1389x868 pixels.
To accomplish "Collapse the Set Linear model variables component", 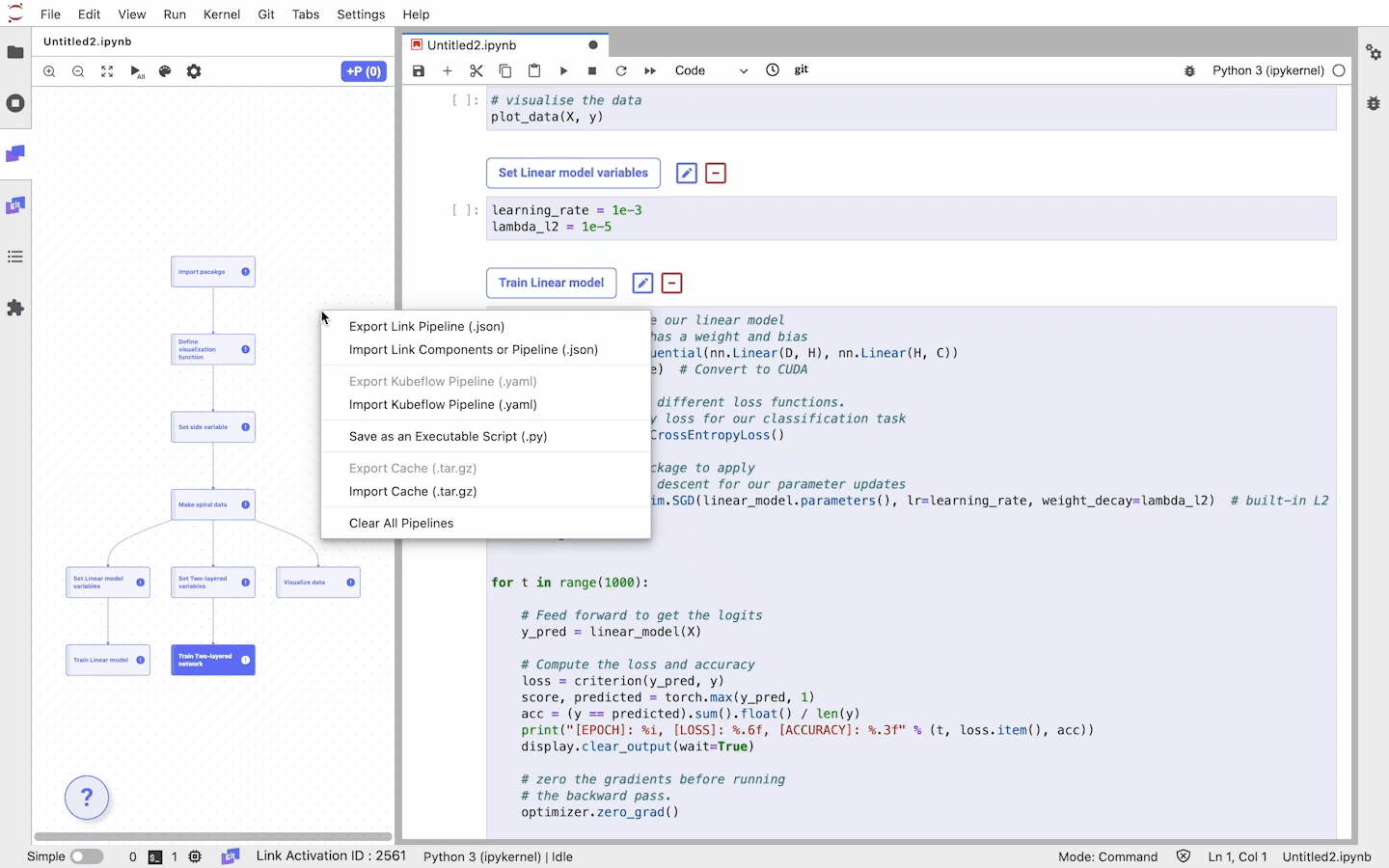I will tap(716, 174).
